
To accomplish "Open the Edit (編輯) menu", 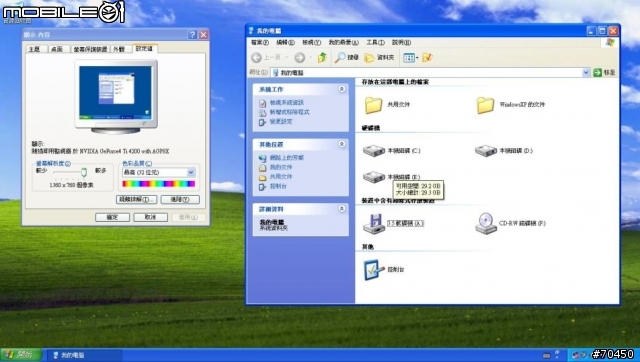I will 285,42.
